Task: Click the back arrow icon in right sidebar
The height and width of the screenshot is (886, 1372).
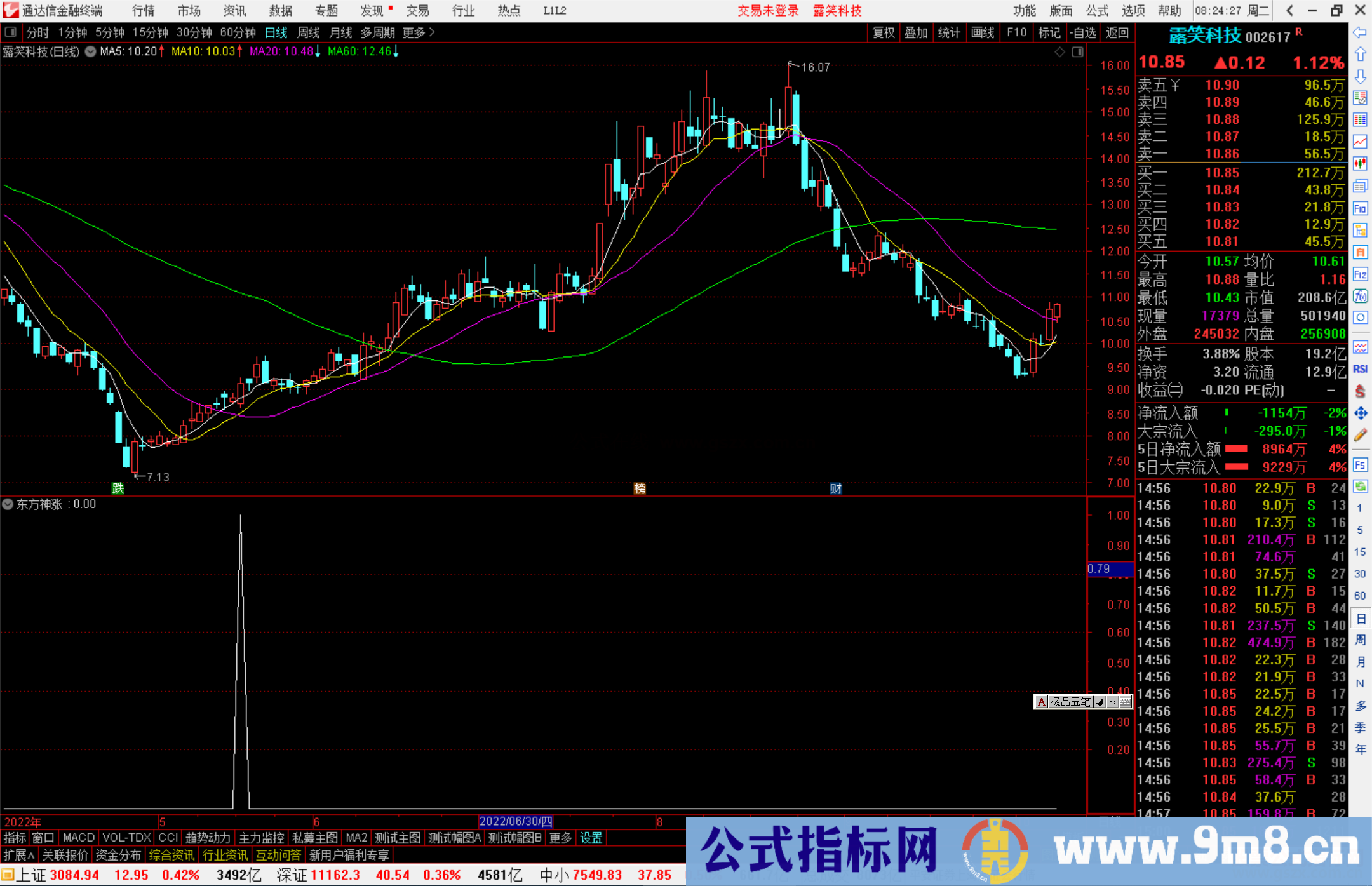Action: pos(1360,32)
